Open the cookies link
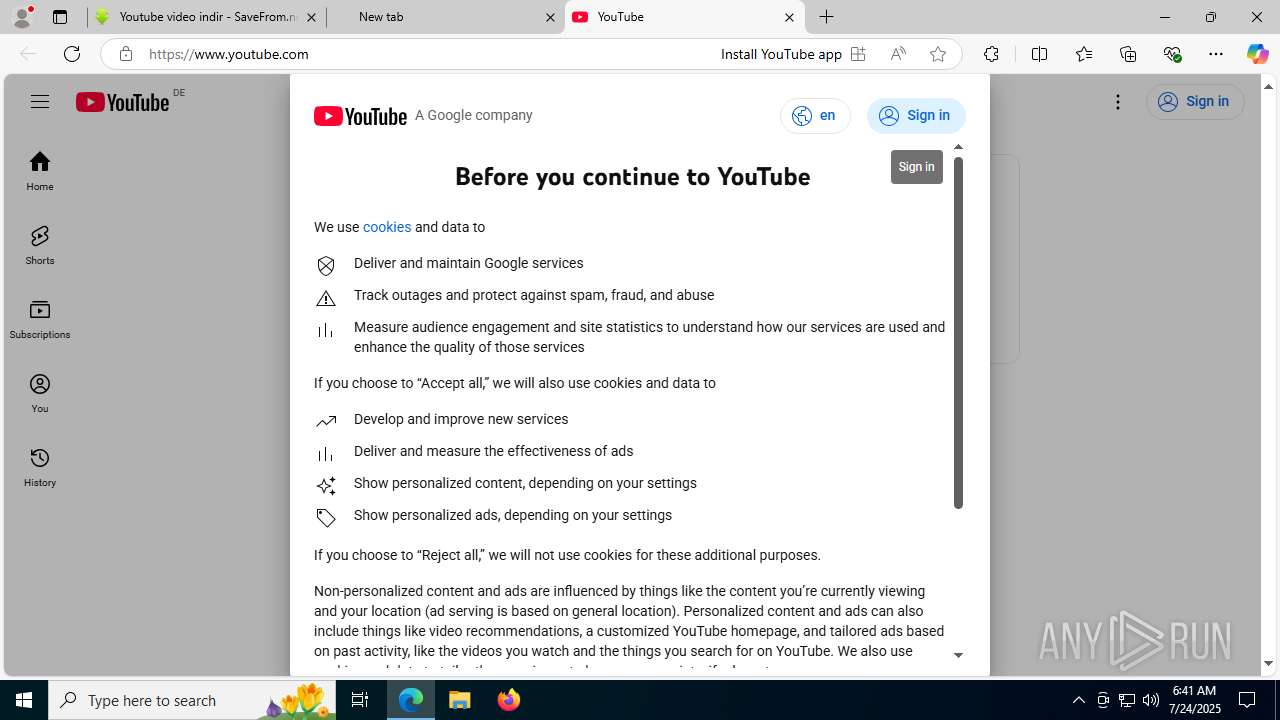This screenshot has height=720, width=1280. [387, 227]
